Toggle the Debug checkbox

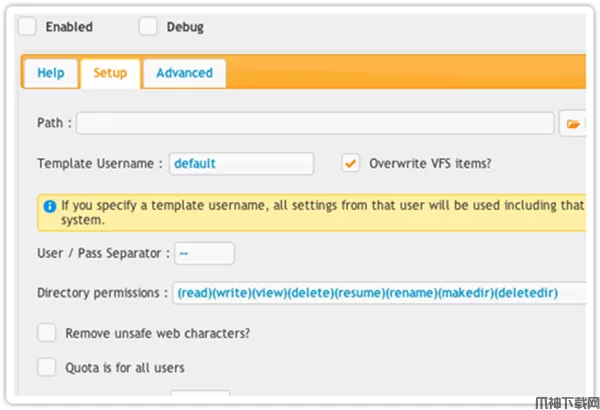[x=148, y=27]
